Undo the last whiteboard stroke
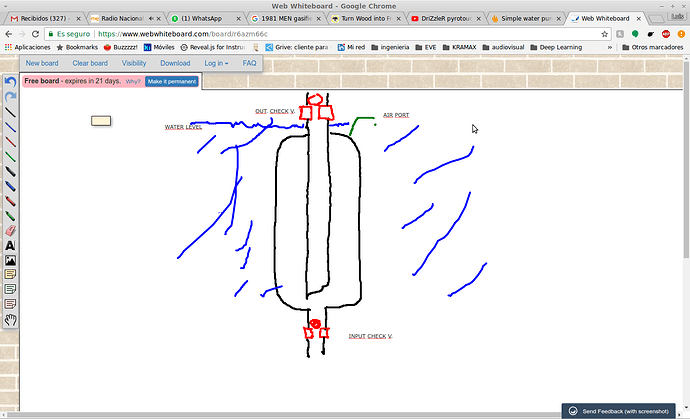This screenshot has width=690, height=419. [11, 82]
